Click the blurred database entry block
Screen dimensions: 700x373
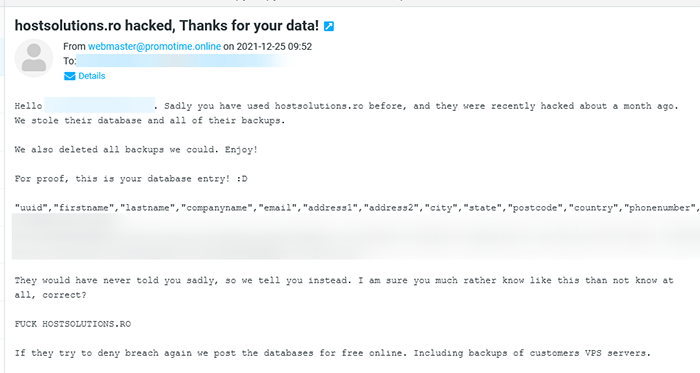[x=356, y=236]
